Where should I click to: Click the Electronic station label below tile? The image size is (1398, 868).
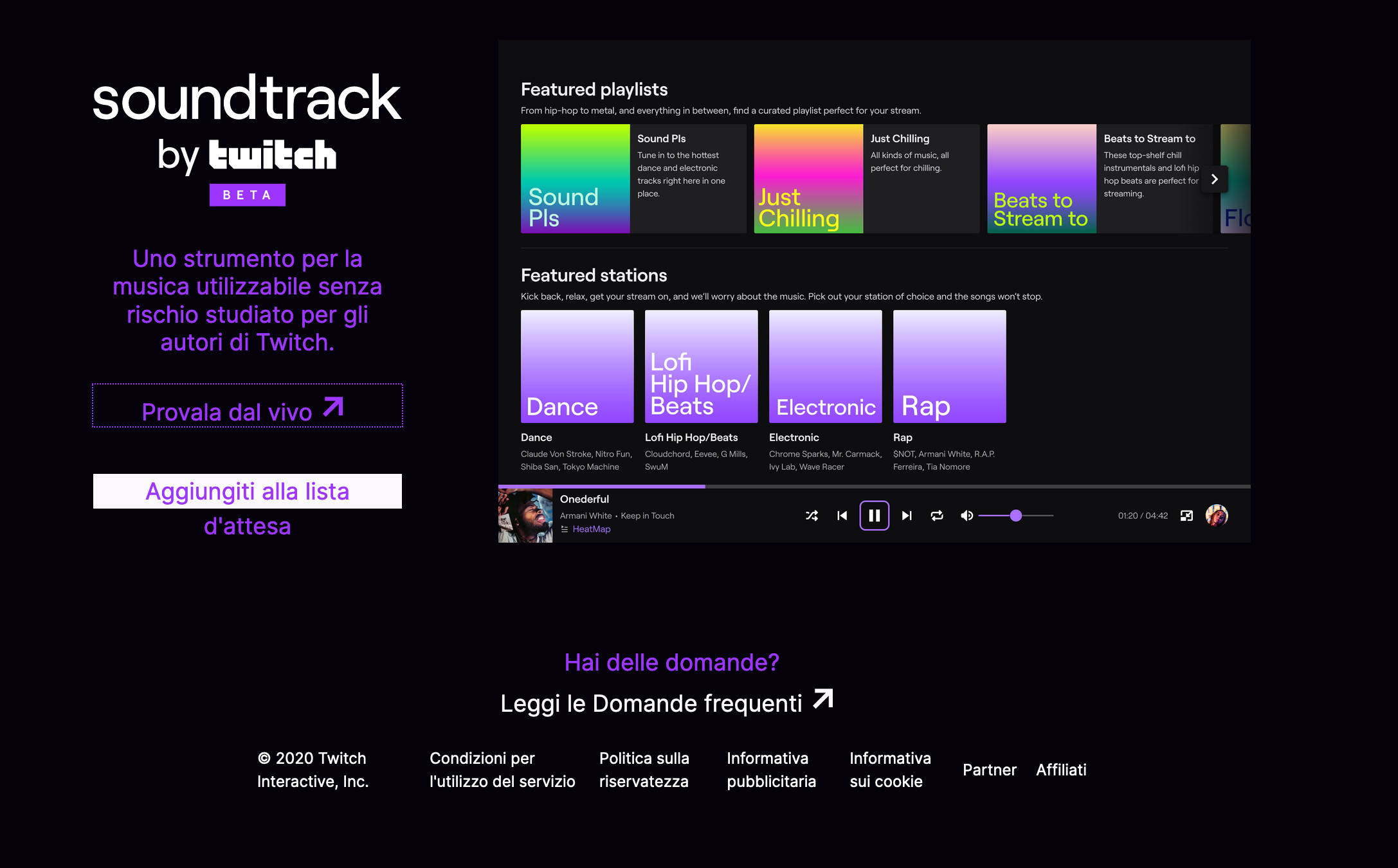tap(794, 437)
